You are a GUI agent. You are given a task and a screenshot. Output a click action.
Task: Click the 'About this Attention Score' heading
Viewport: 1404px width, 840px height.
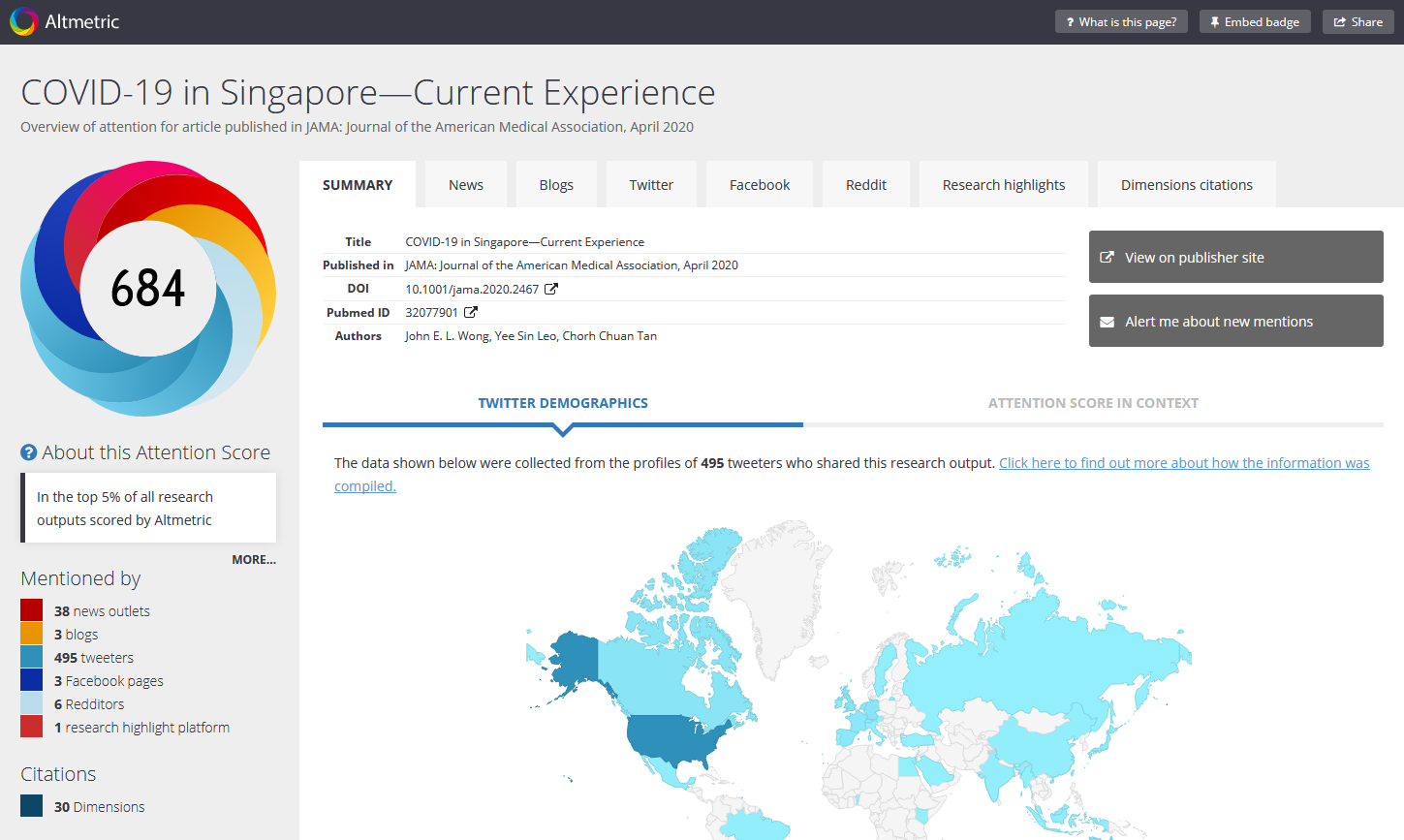pos(156,452)
